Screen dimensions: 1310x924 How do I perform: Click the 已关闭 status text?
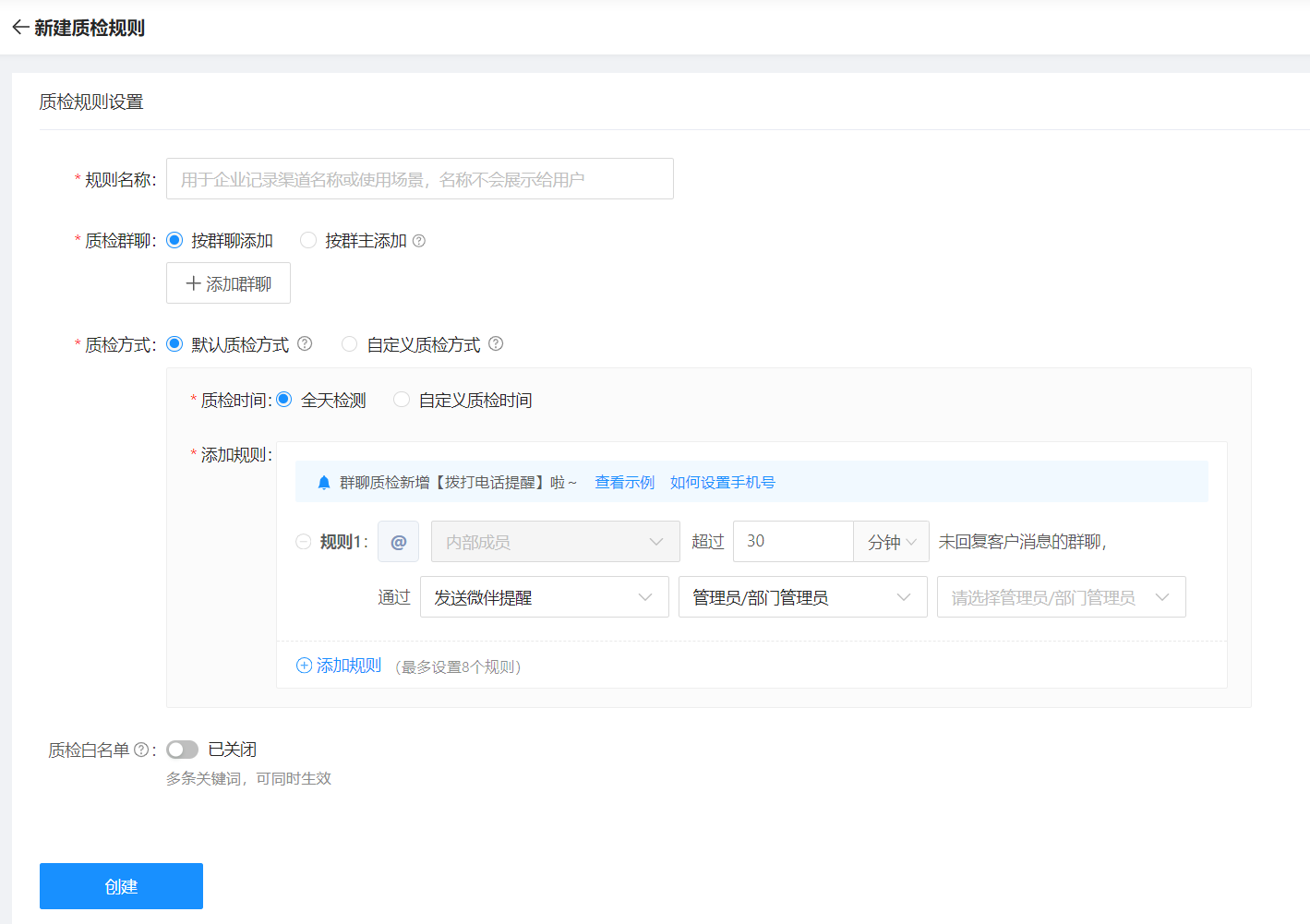[x=232, y=750]
